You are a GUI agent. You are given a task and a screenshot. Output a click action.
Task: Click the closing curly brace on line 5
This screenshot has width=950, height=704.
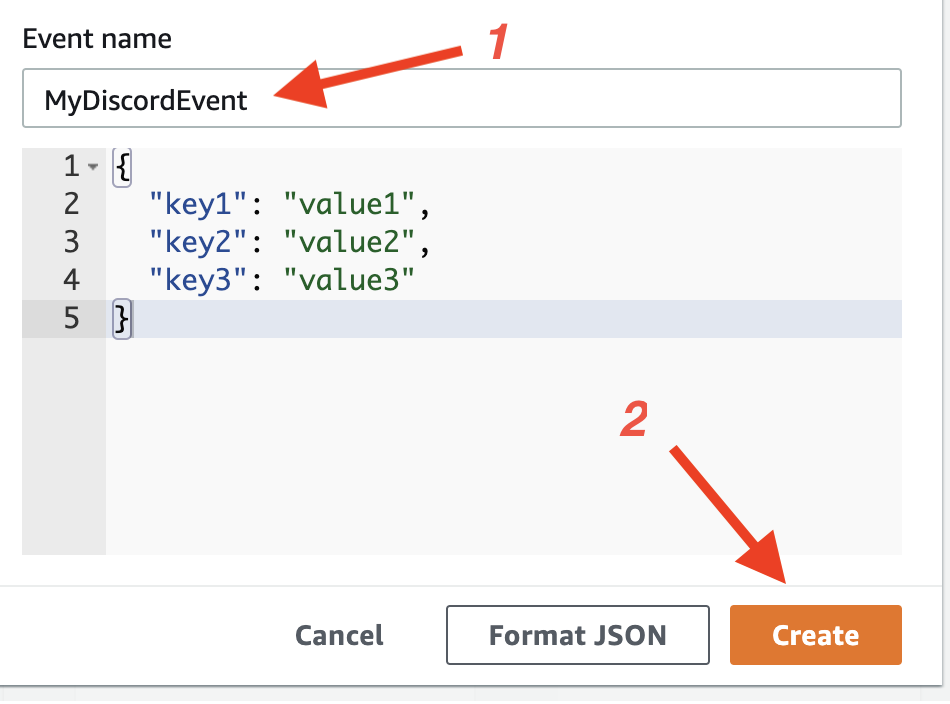[x=122, y=319]
